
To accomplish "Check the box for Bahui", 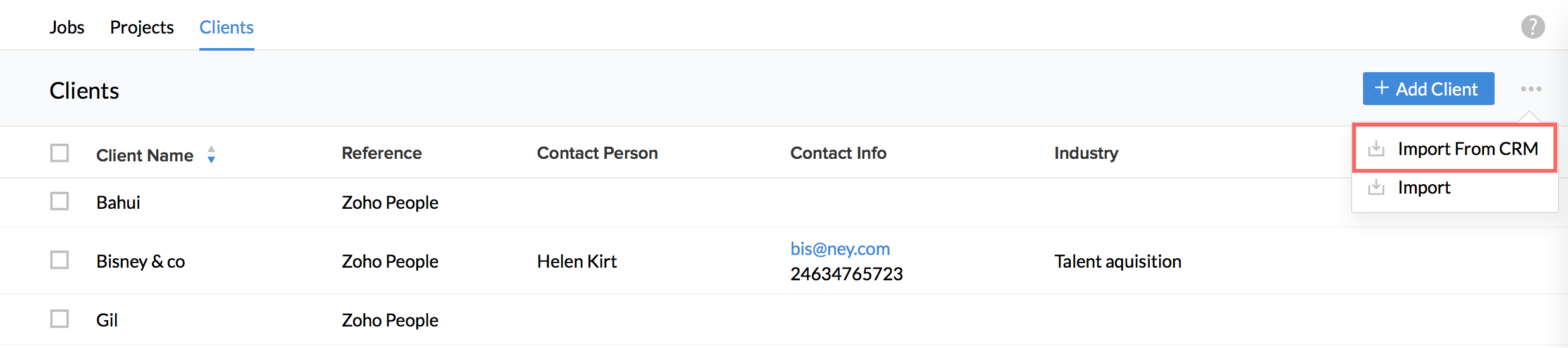I will 59,202.
